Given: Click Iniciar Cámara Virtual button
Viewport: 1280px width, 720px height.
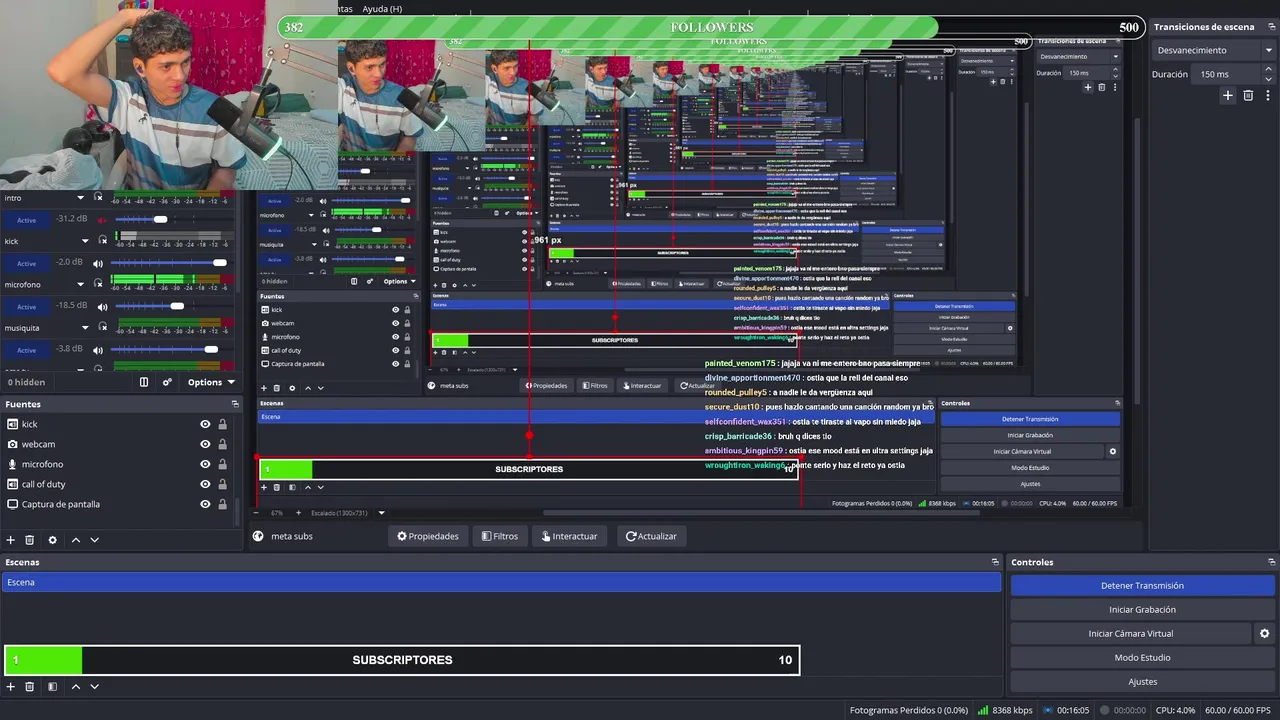Looking at the screenshot, I should 1130,634.
